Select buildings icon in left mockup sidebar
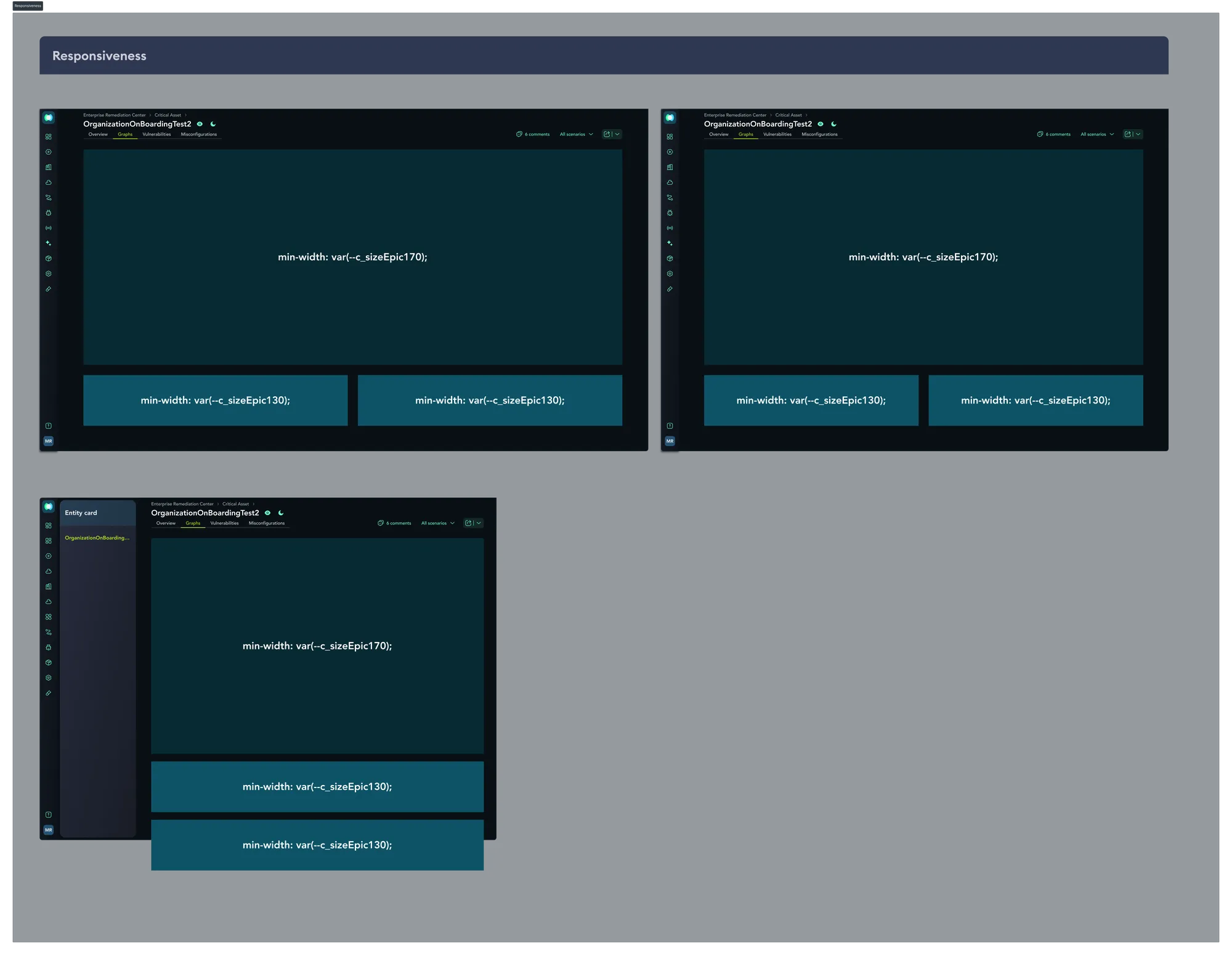The image size is (1232, 955). [49, 167]
